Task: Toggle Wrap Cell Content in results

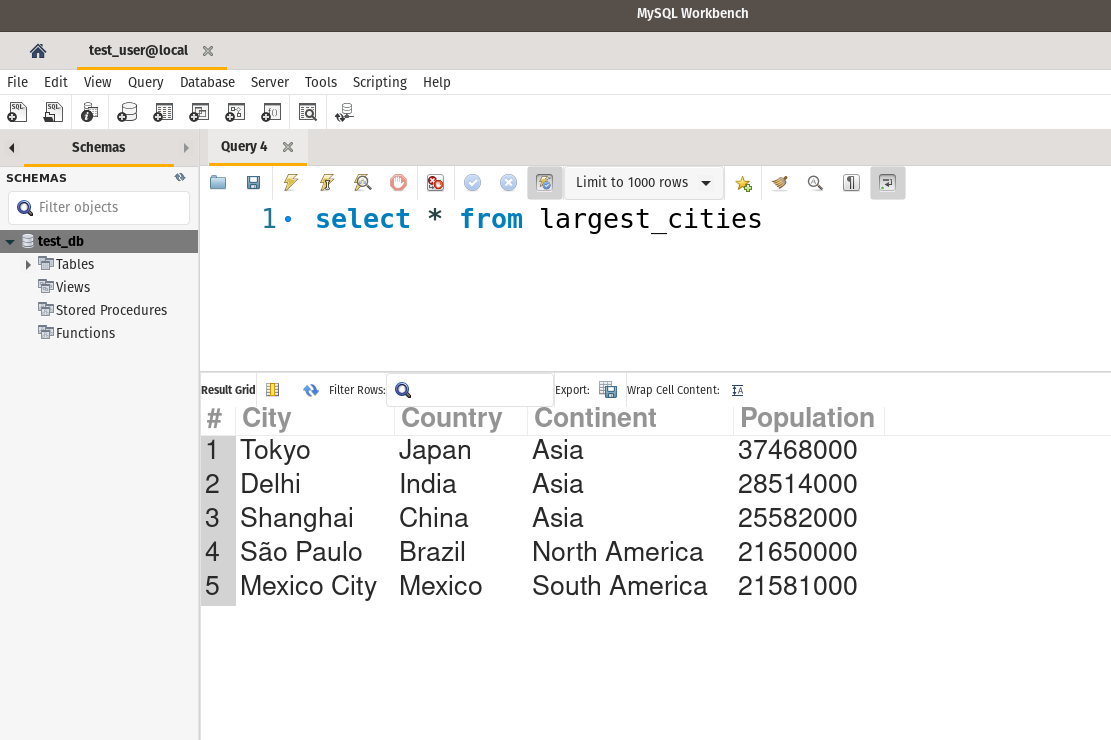Action: (737, 390)
